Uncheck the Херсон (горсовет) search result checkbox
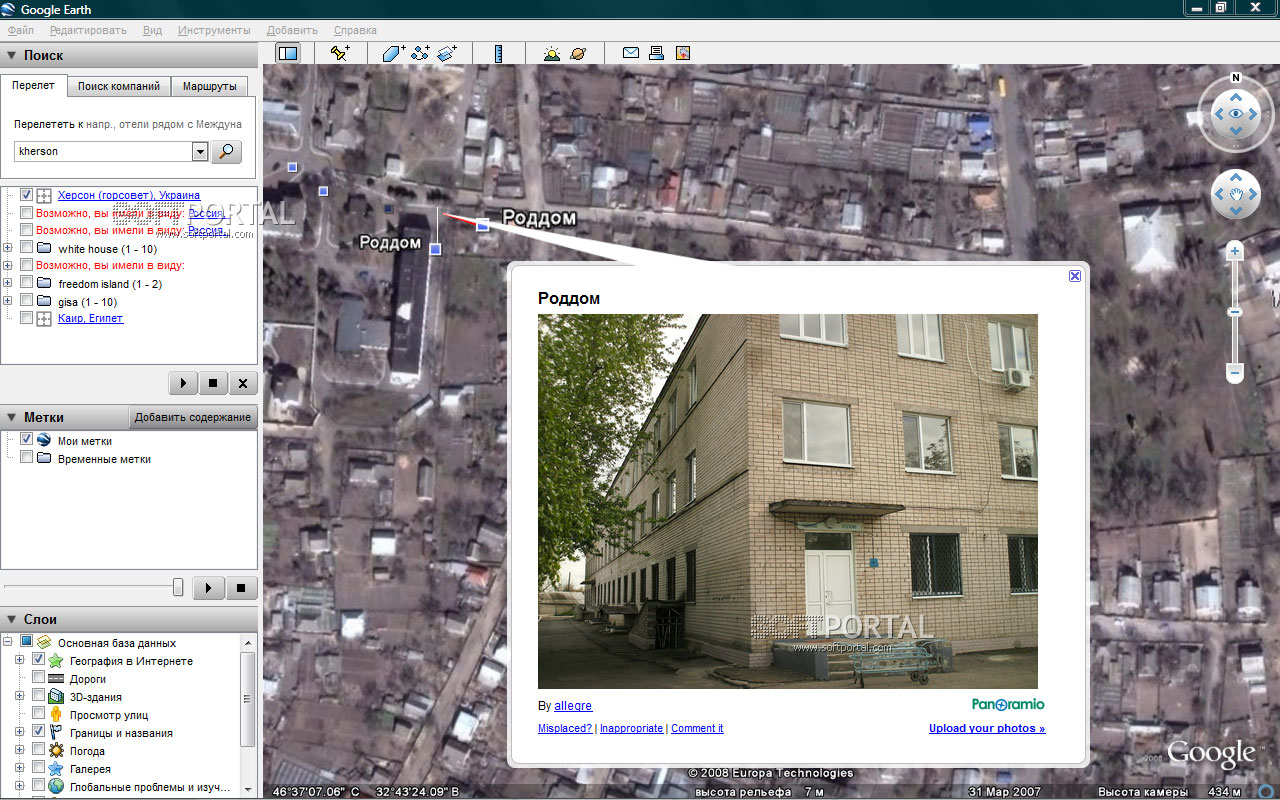 point(26,195)
